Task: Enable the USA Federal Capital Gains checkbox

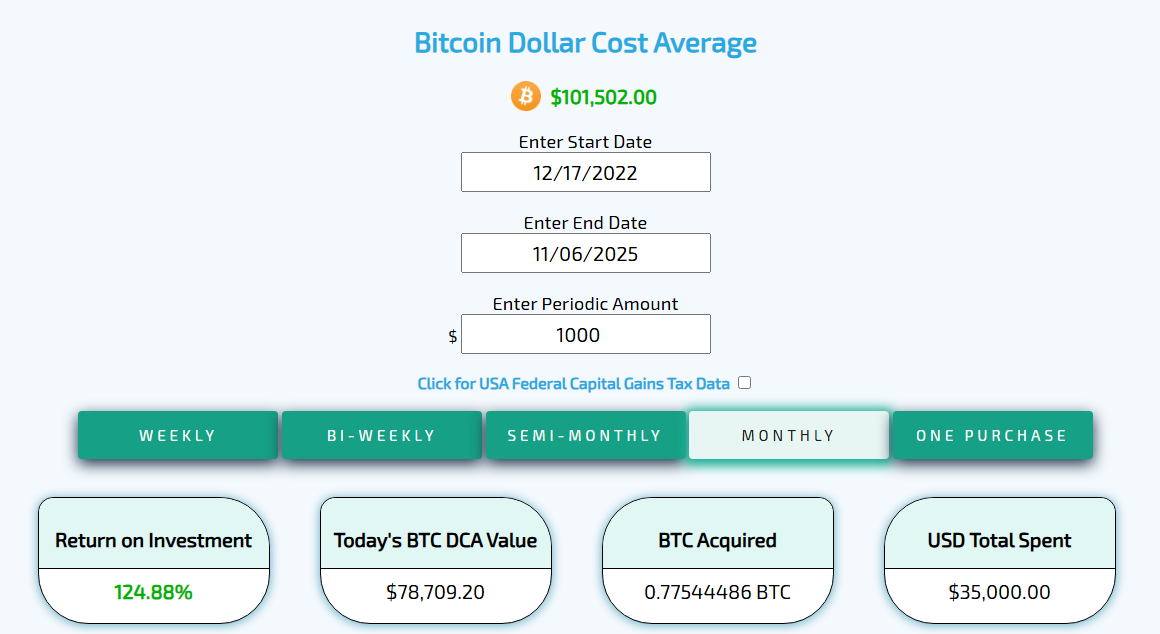Action: 744,383
